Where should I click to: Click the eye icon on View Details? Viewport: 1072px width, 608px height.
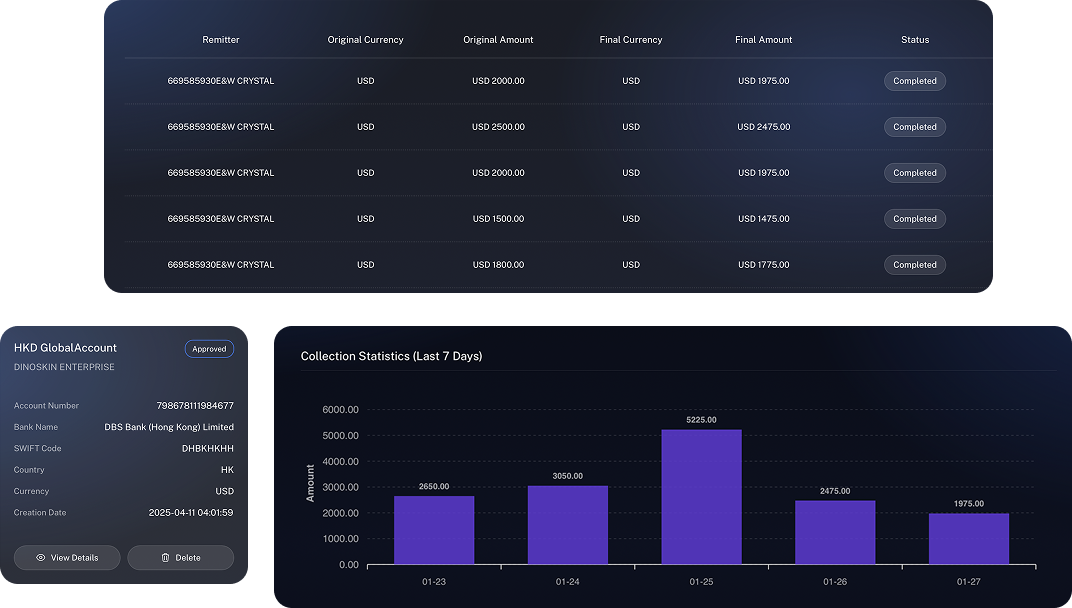coord(41,558)
